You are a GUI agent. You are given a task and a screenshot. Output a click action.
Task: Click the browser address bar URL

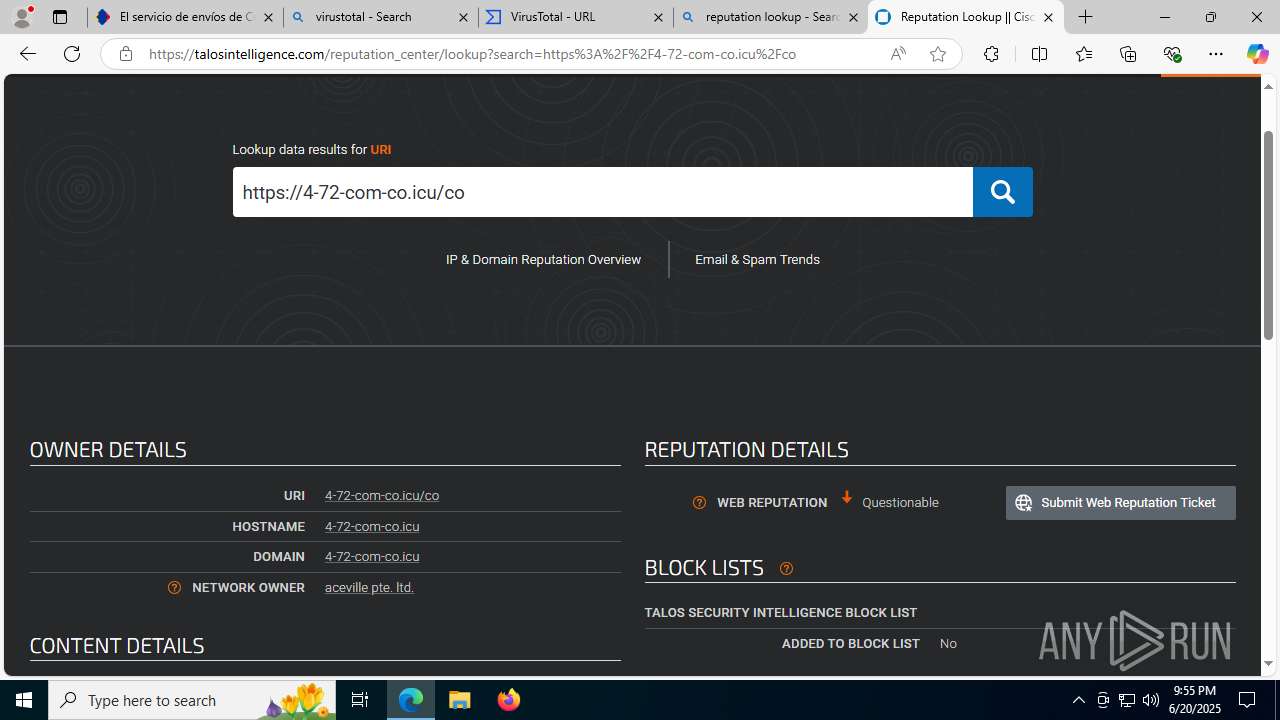point(472,54)
